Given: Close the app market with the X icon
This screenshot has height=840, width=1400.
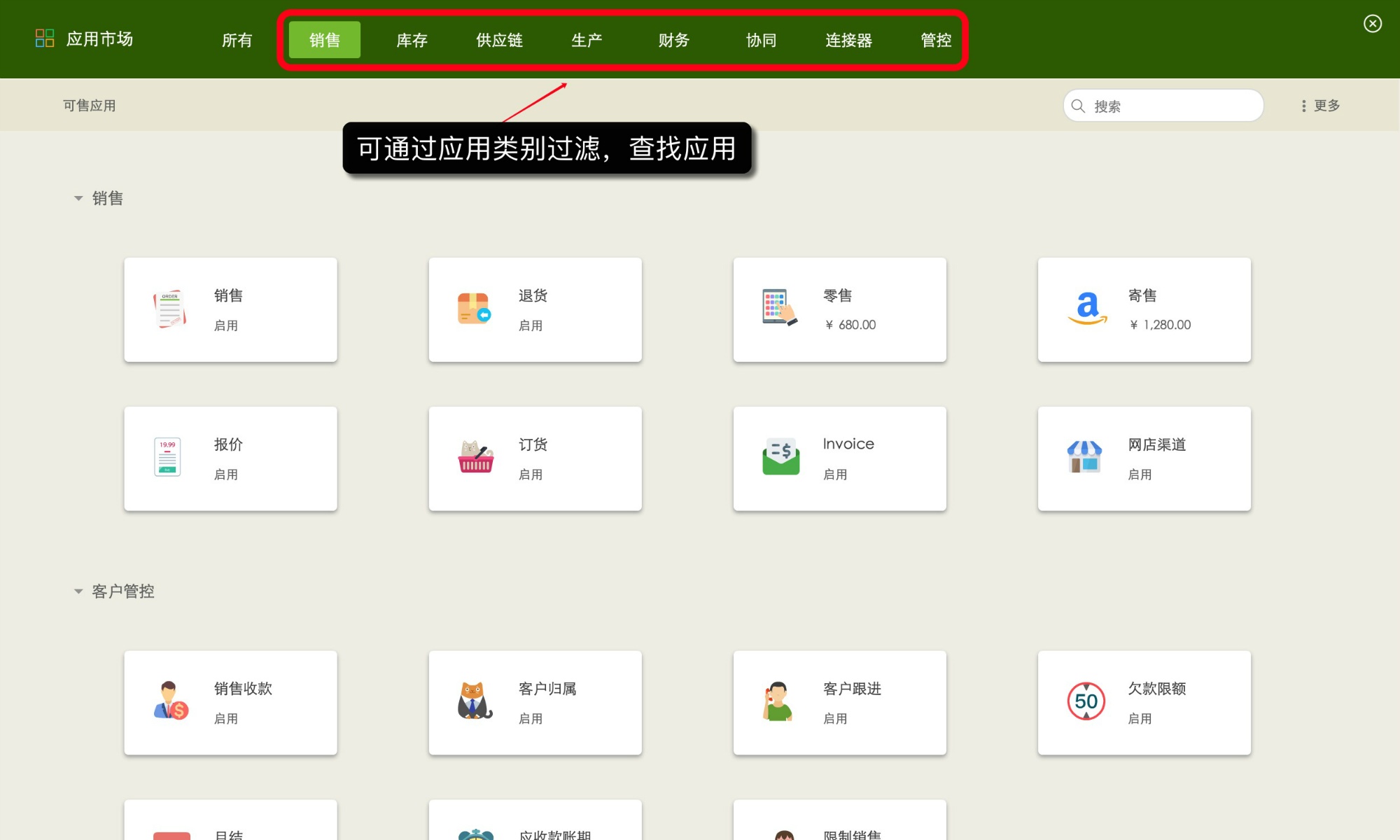Looking at the screenshot, I should [x=1373, y=24].
